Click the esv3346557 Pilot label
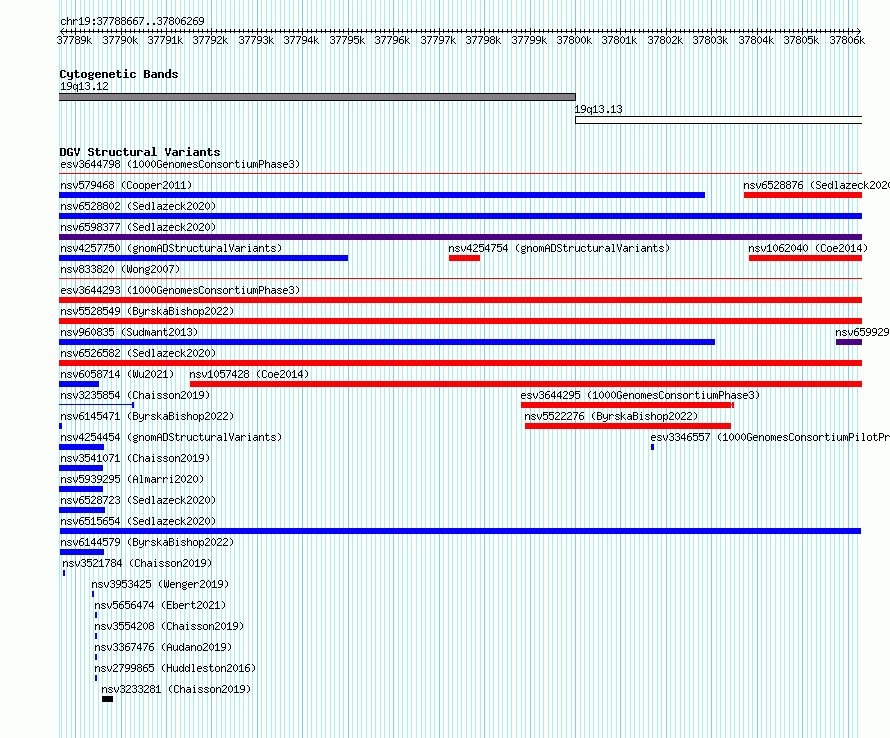 pos(770,437)
